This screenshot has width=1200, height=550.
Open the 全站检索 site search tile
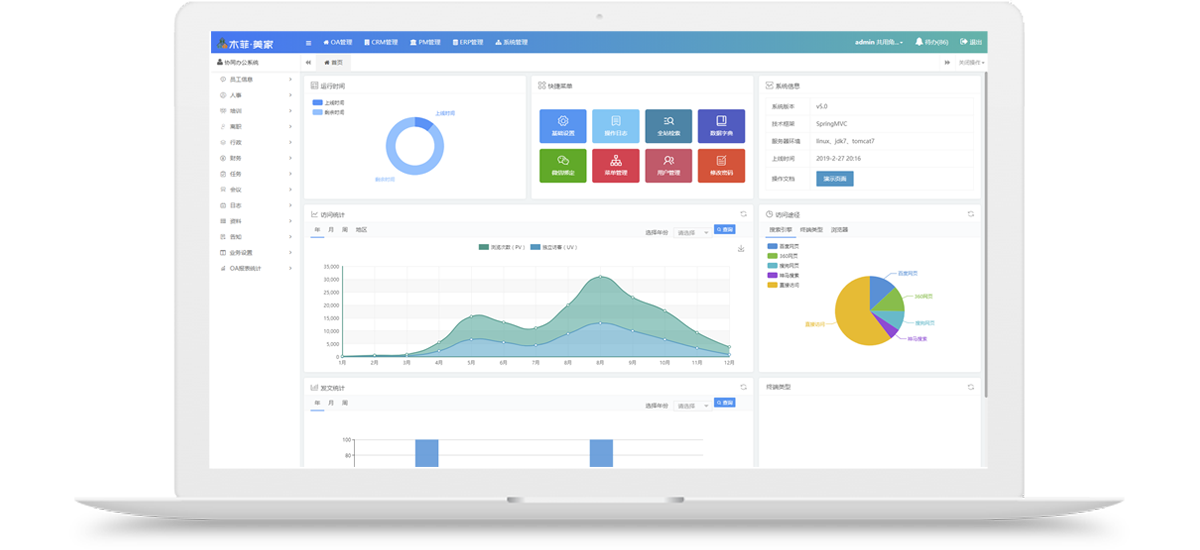(x=668, y=125)
